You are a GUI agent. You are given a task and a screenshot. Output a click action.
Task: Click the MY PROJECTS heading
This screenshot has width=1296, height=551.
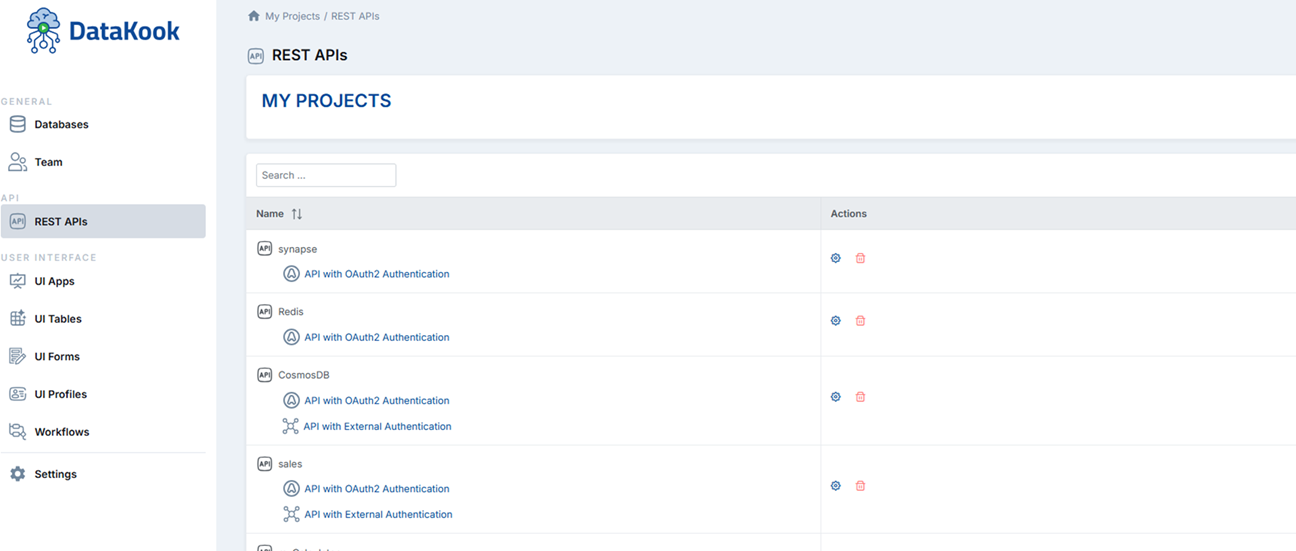tap(326, 101)
